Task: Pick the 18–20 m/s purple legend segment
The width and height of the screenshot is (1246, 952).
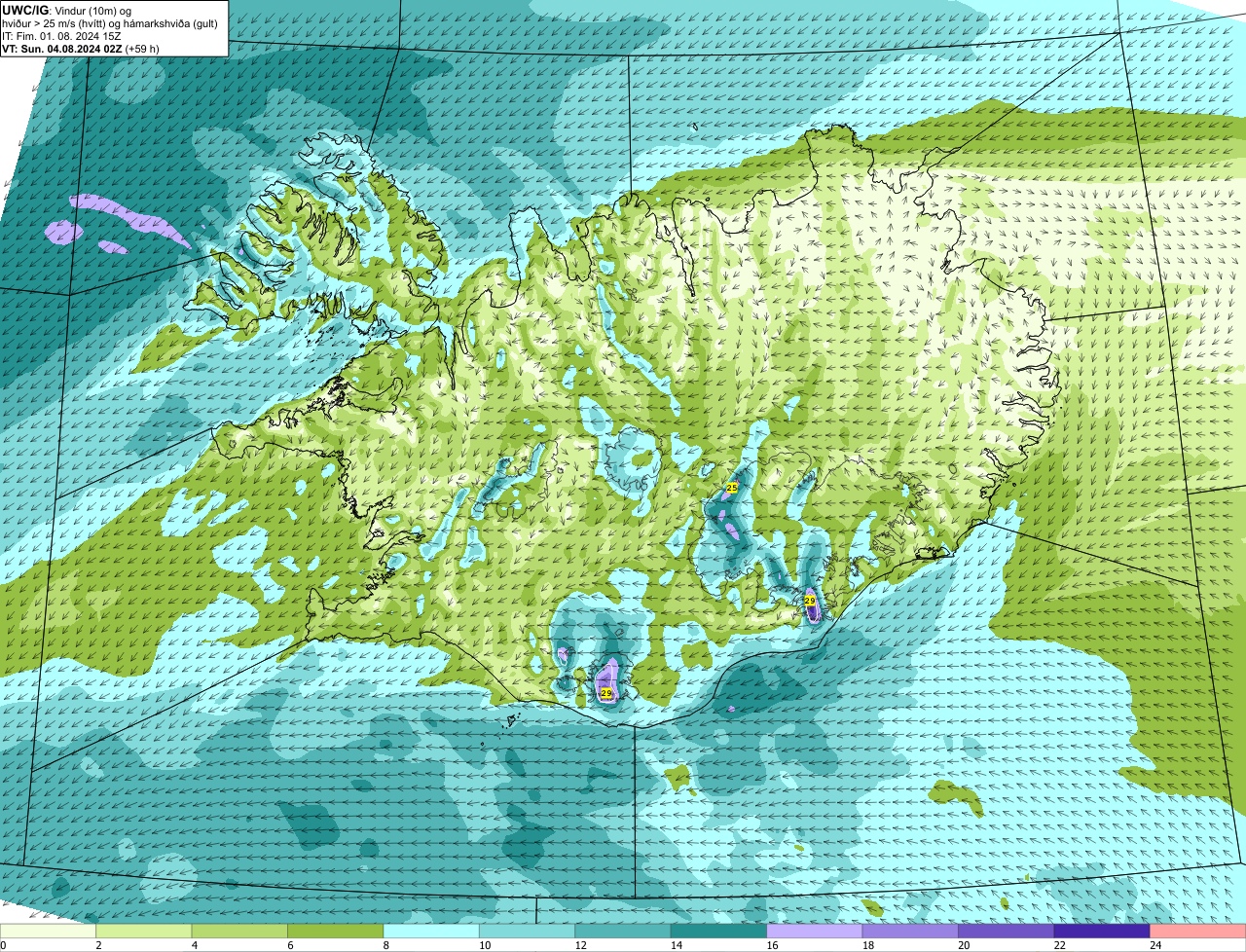Action: click(x=911, y=932)
